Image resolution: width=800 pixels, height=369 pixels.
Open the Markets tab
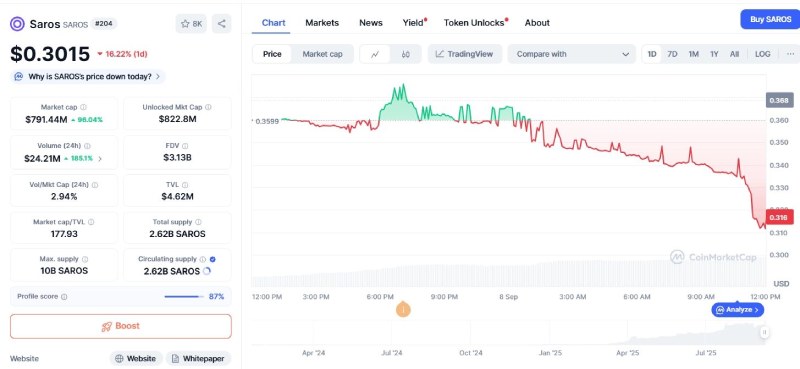[322, 23]
